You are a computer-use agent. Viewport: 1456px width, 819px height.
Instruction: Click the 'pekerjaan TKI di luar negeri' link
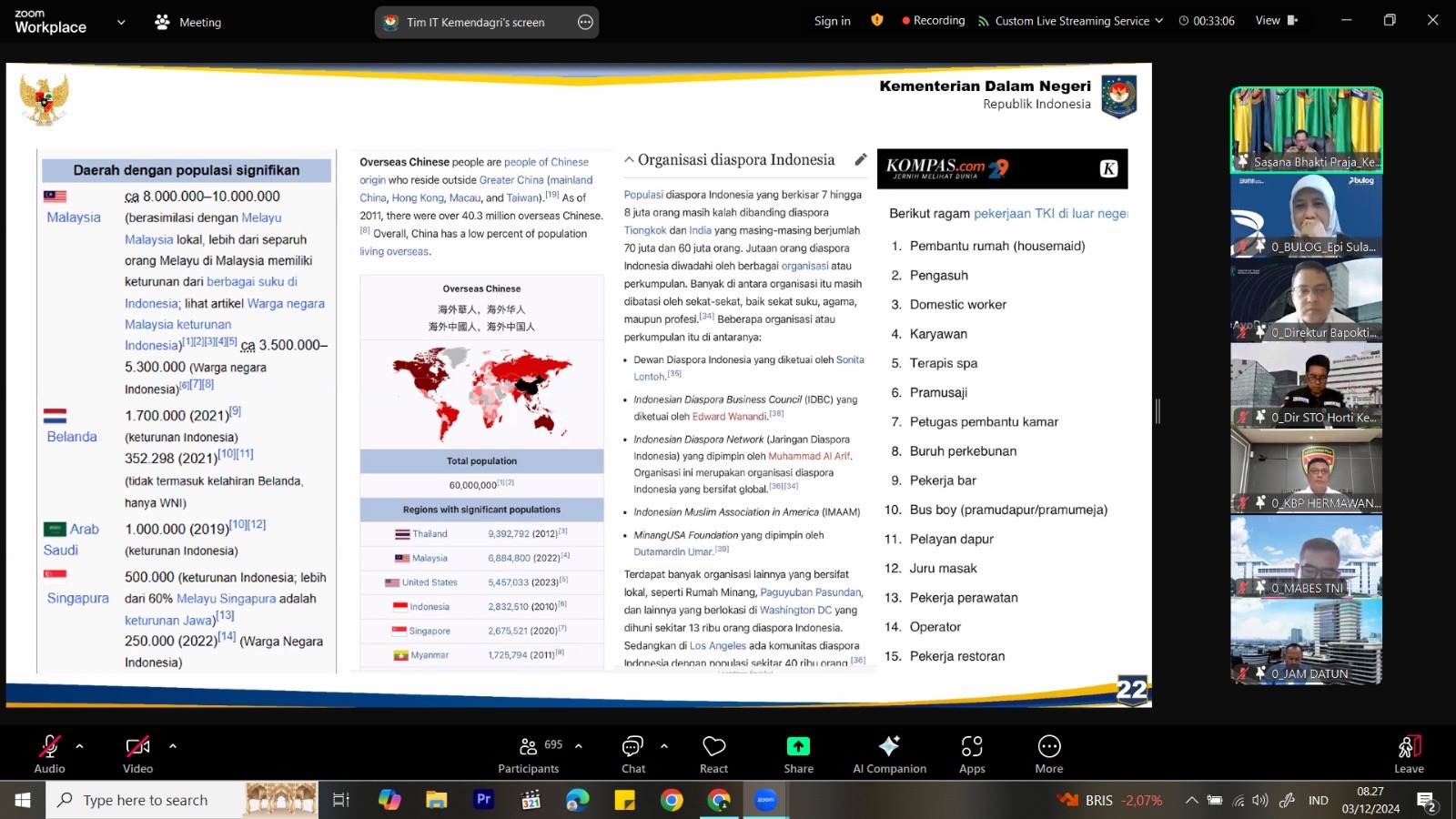click(x=1051, y=214)
